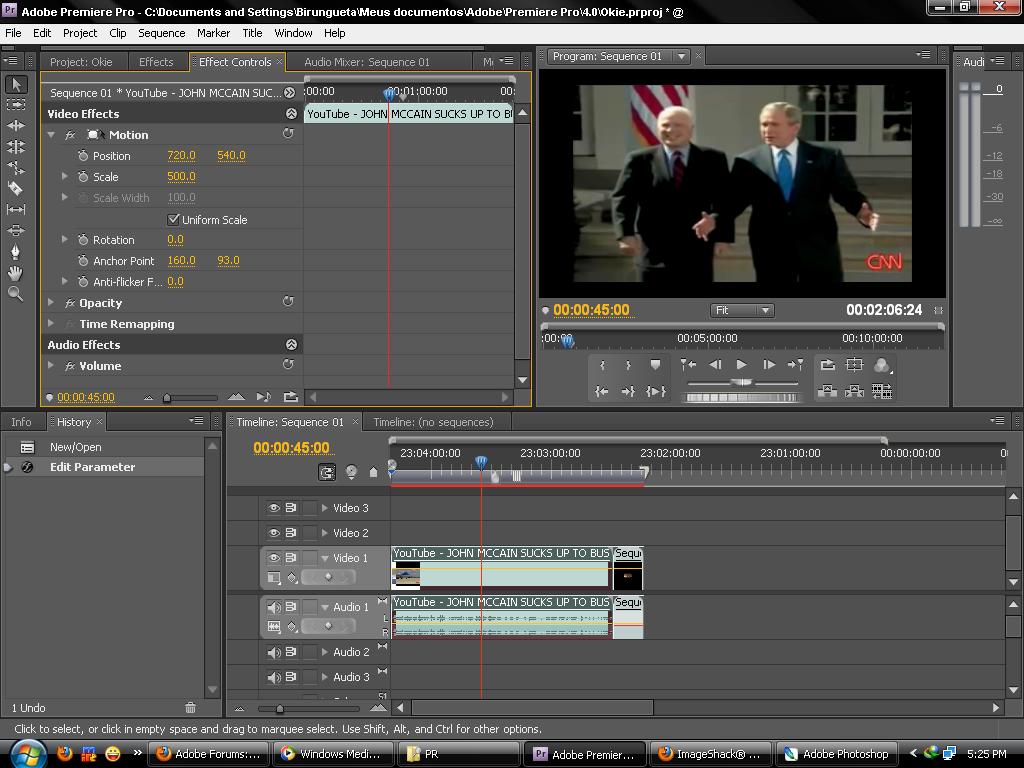Expand the Volume audio effect
Image resolution: width=1024 pixels, height=768 pixels.
(52, 366)
